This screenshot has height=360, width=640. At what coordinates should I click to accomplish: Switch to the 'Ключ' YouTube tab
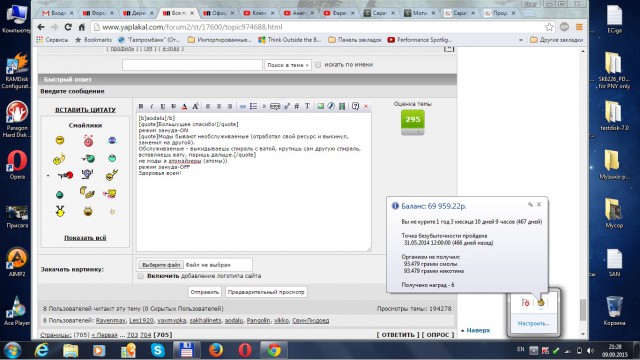click(x=260, y=13)
